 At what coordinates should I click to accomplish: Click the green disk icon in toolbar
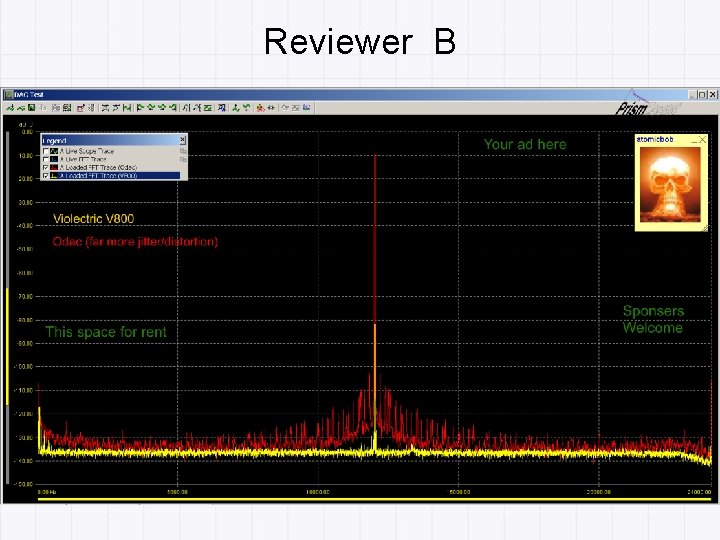point(31,108)
